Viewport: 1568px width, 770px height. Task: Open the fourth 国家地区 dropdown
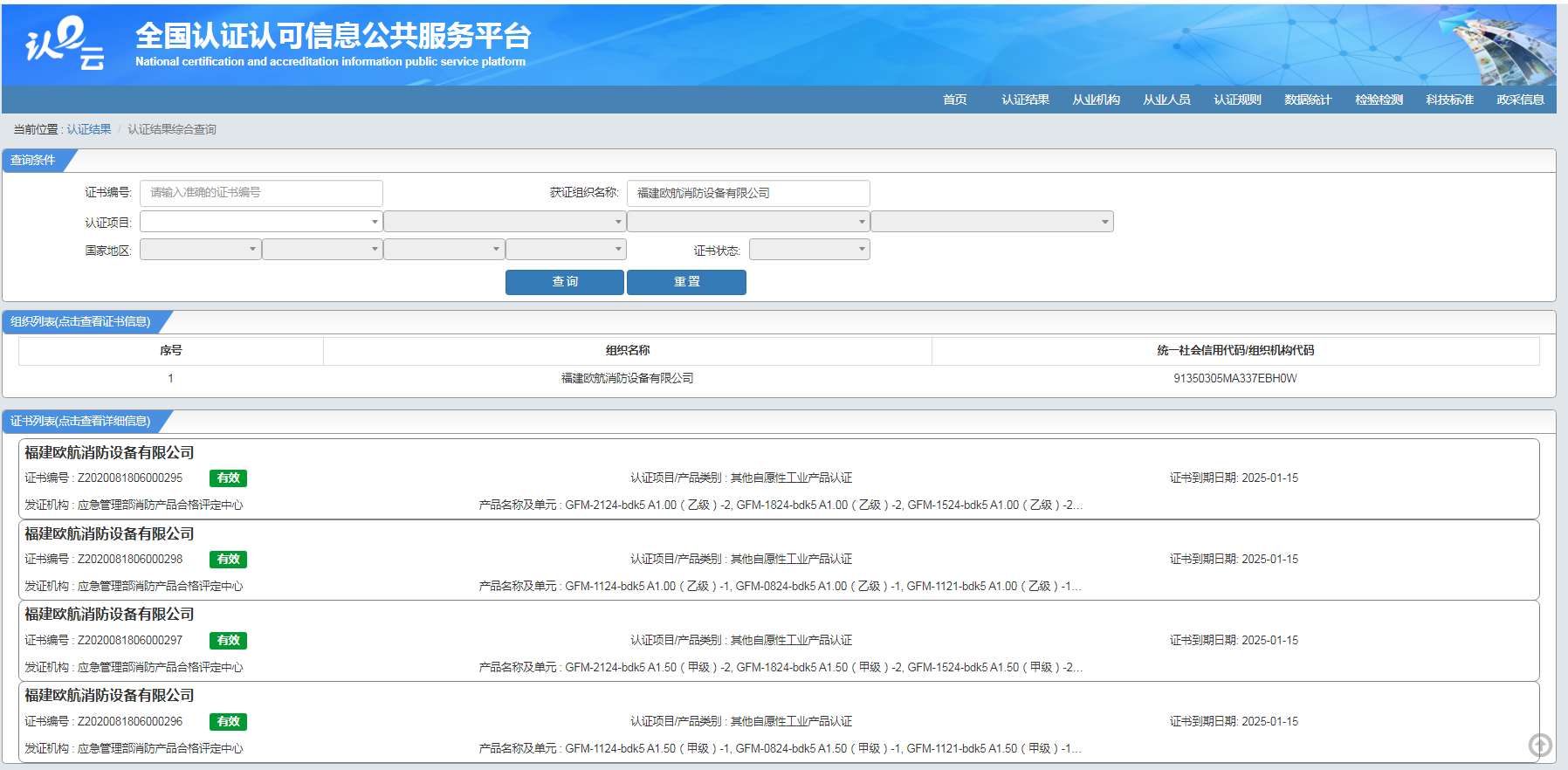(x=566, y=250)
